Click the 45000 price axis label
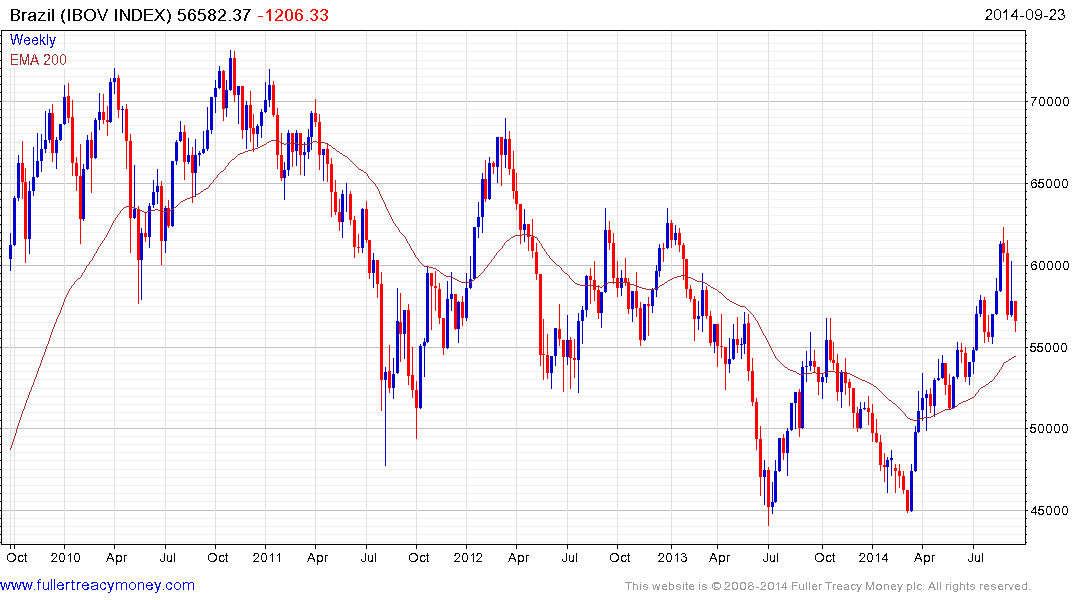1075x600 pixels. 1050,511
